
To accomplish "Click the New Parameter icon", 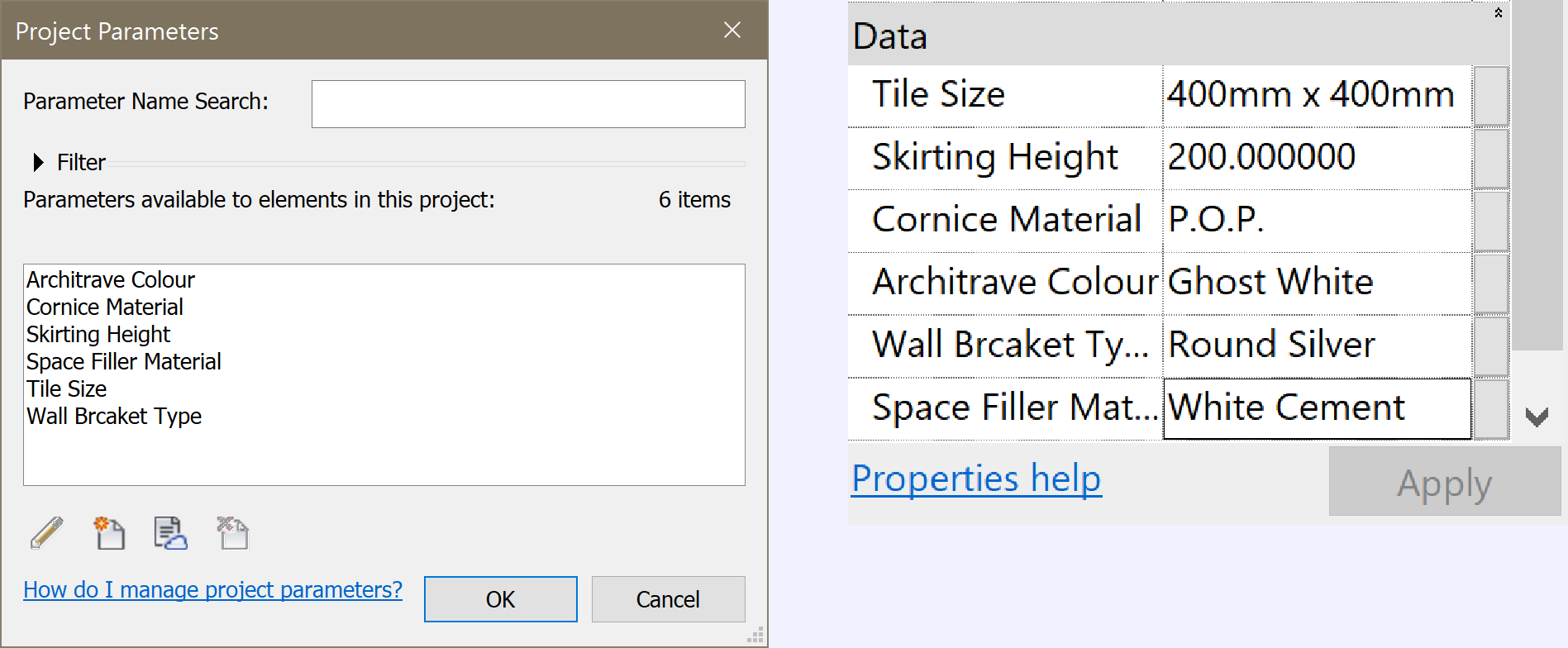I will (x=109, y=533).
